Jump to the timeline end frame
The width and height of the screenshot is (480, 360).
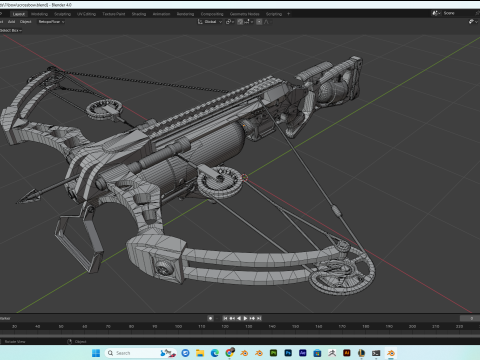pyautogui.click(x=259, y=318)
